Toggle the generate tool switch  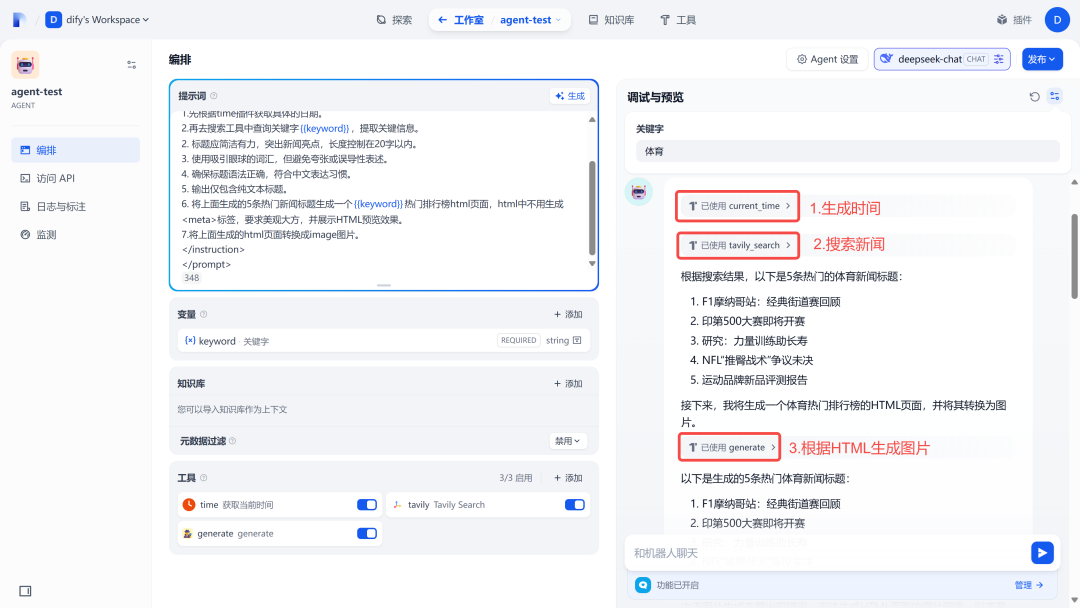[366, 533]
